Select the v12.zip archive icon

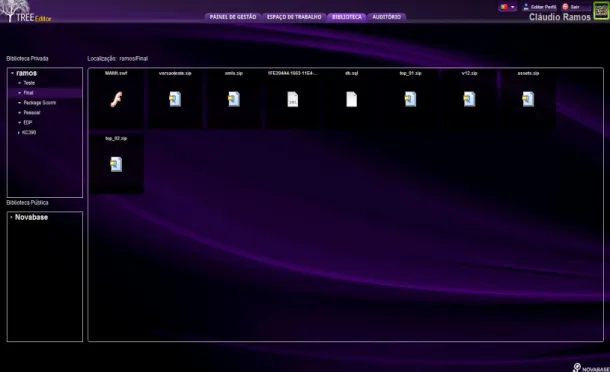469,99
